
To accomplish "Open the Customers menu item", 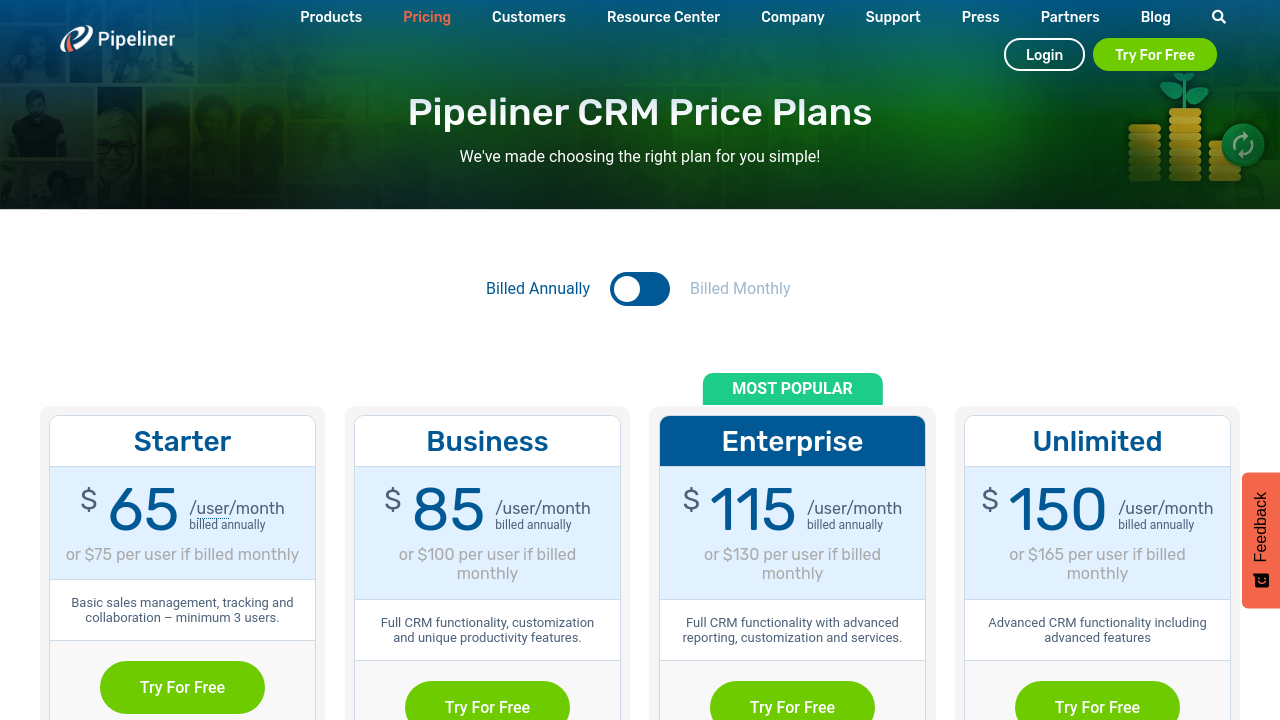I will tap(529, 17).
